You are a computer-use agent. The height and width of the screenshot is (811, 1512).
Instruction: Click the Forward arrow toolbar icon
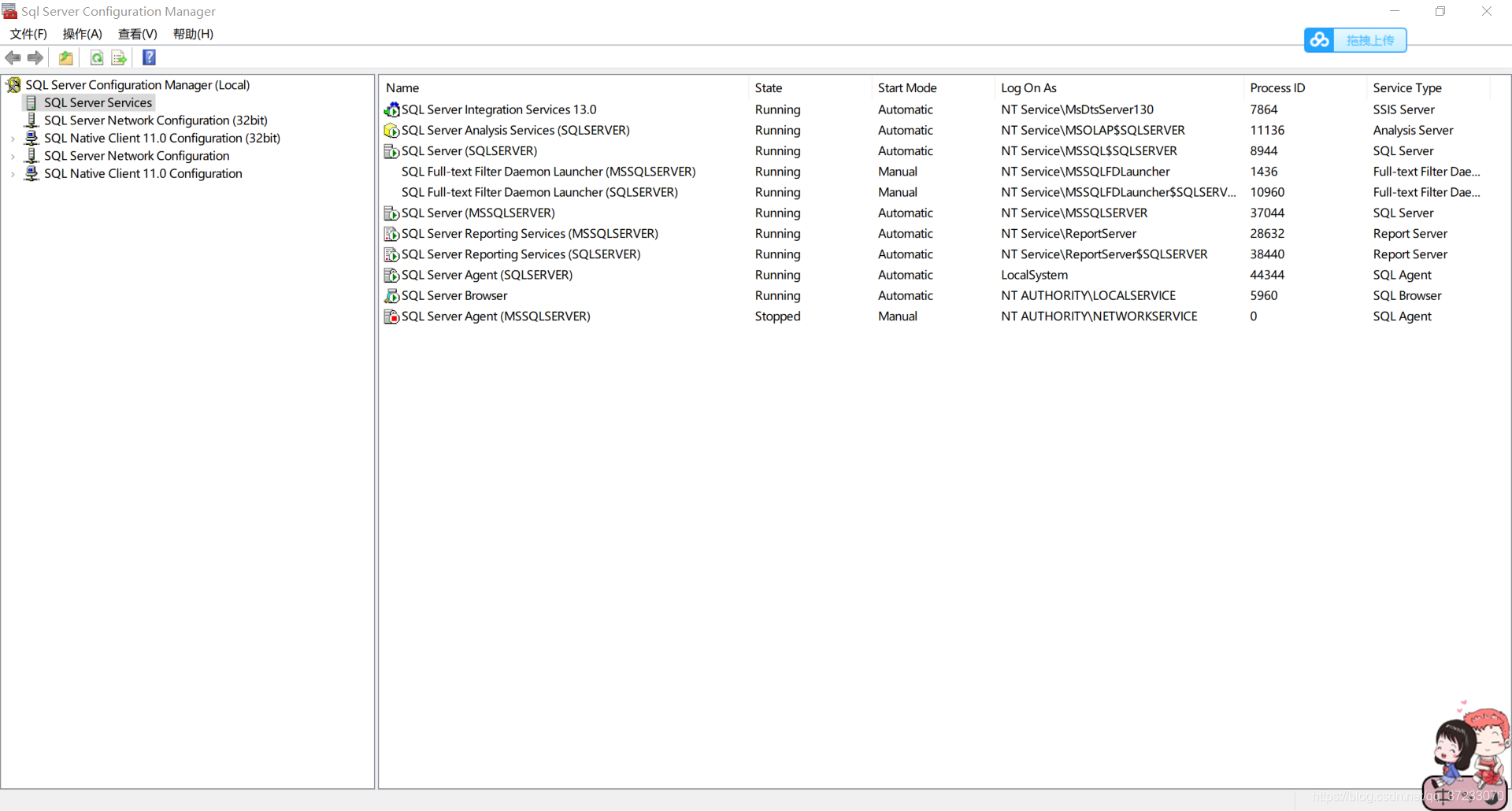[35, 57]
